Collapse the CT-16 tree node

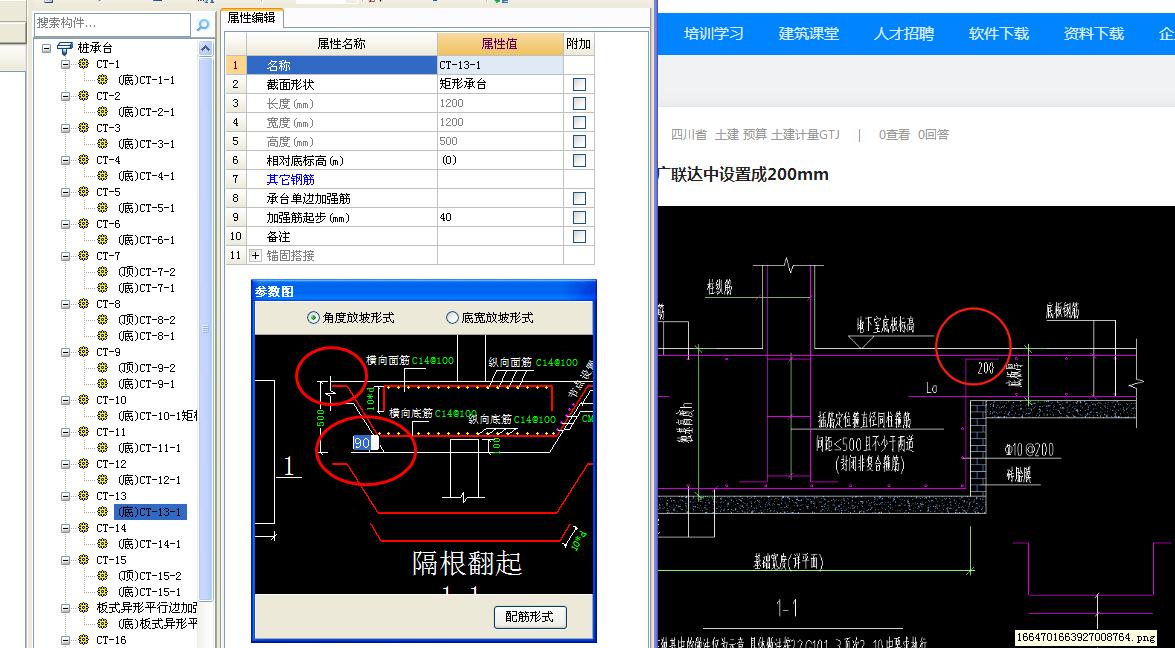pos(65,640)
